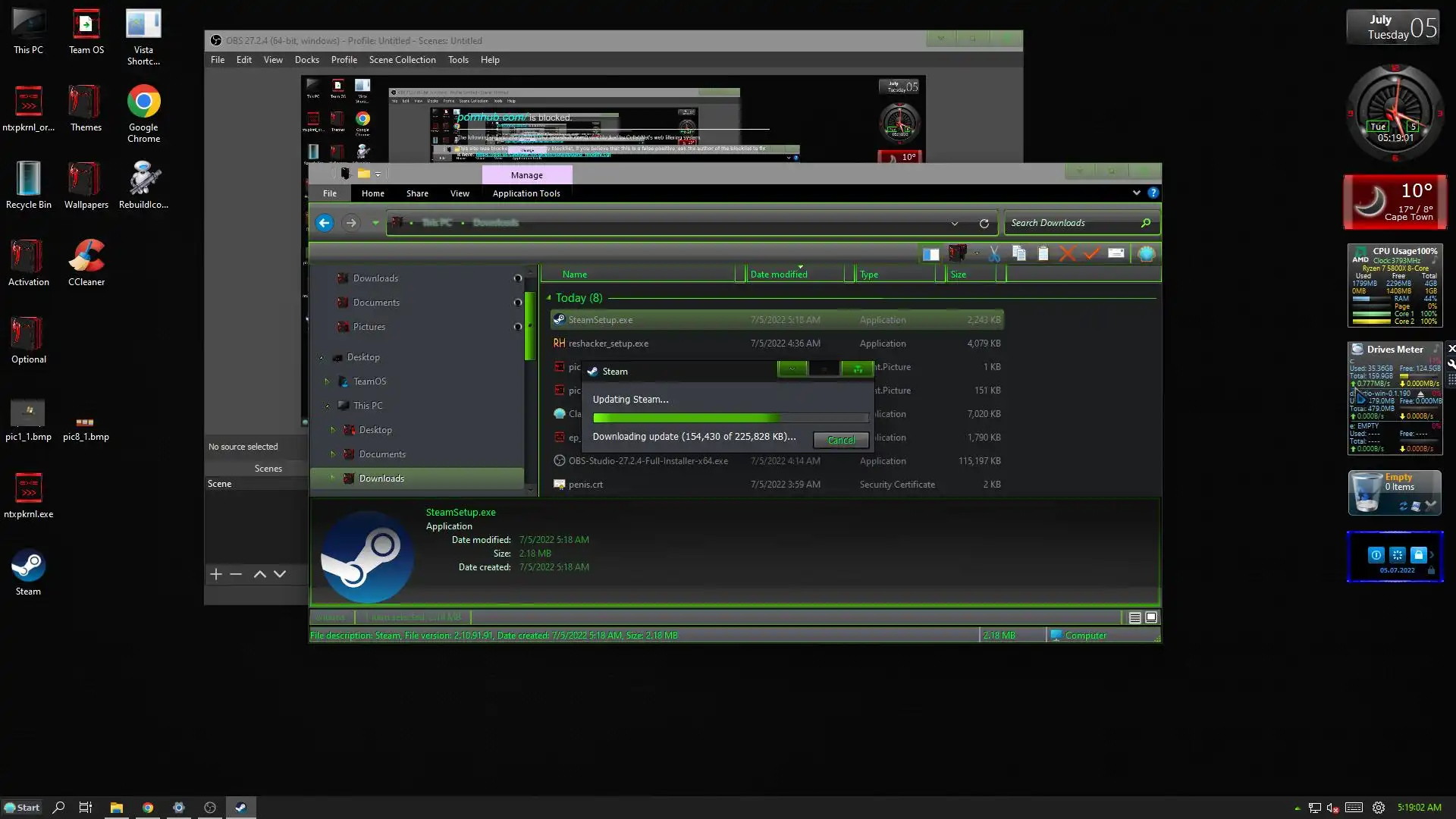This screenshot has width=1456, height=819.
Task: Click the Explorer Refresh icon
Action: click(x=984, y=223)
